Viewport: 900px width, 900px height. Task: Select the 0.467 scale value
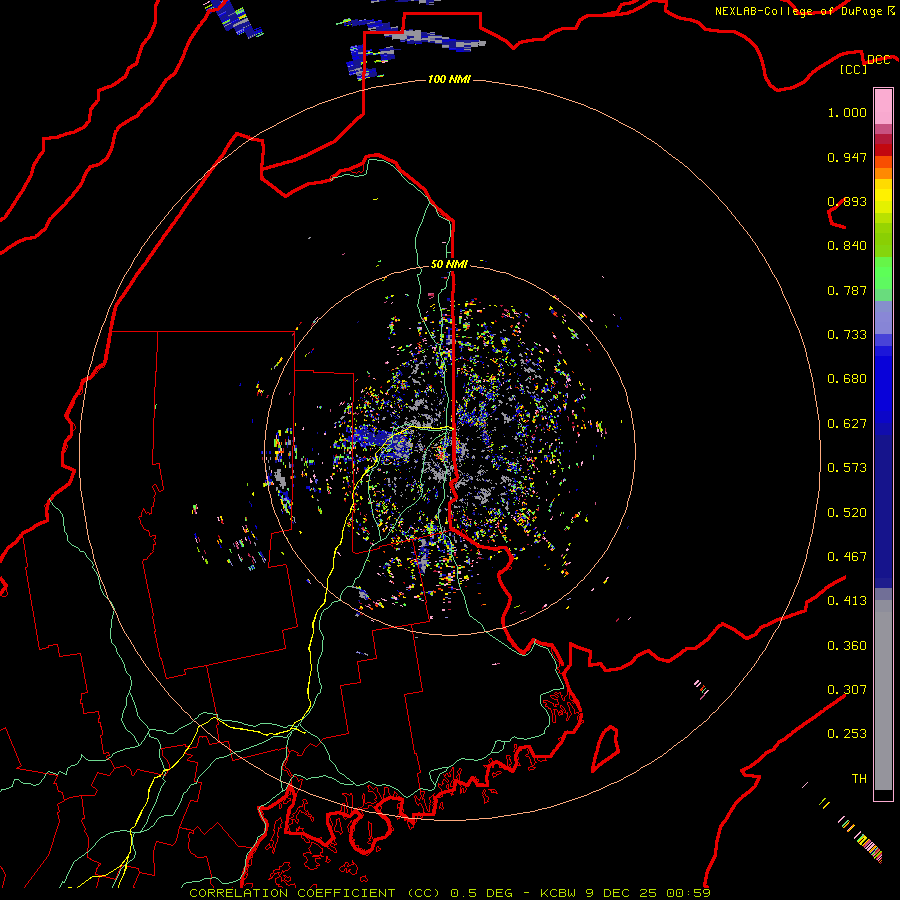click(x=847, y=557)
